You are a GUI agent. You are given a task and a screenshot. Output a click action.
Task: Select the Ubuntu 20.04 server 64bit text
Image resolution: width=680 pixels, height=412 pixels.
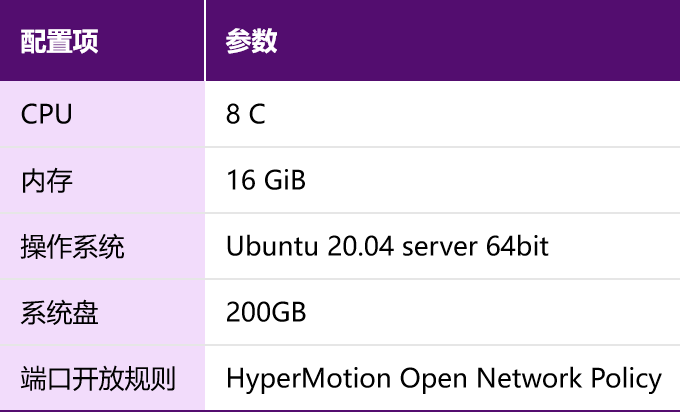[x=387, y=246]
